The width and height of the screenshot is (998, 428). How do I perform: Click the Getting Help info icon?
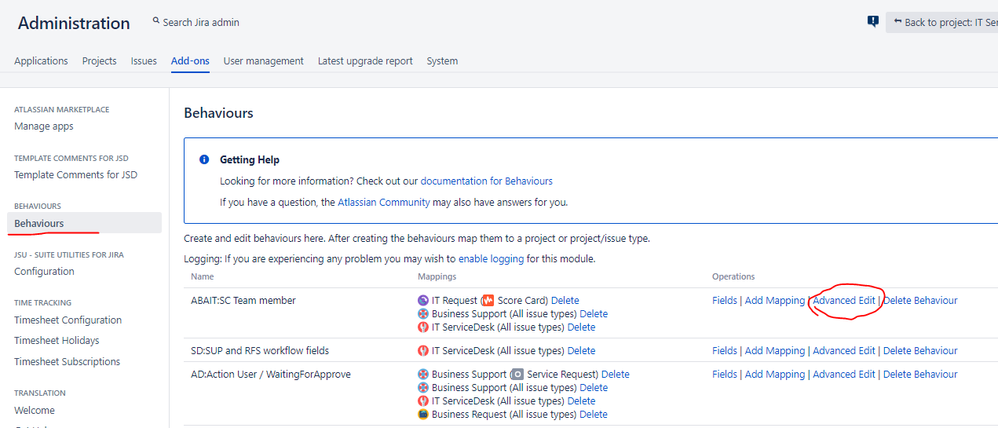[204, 159]
